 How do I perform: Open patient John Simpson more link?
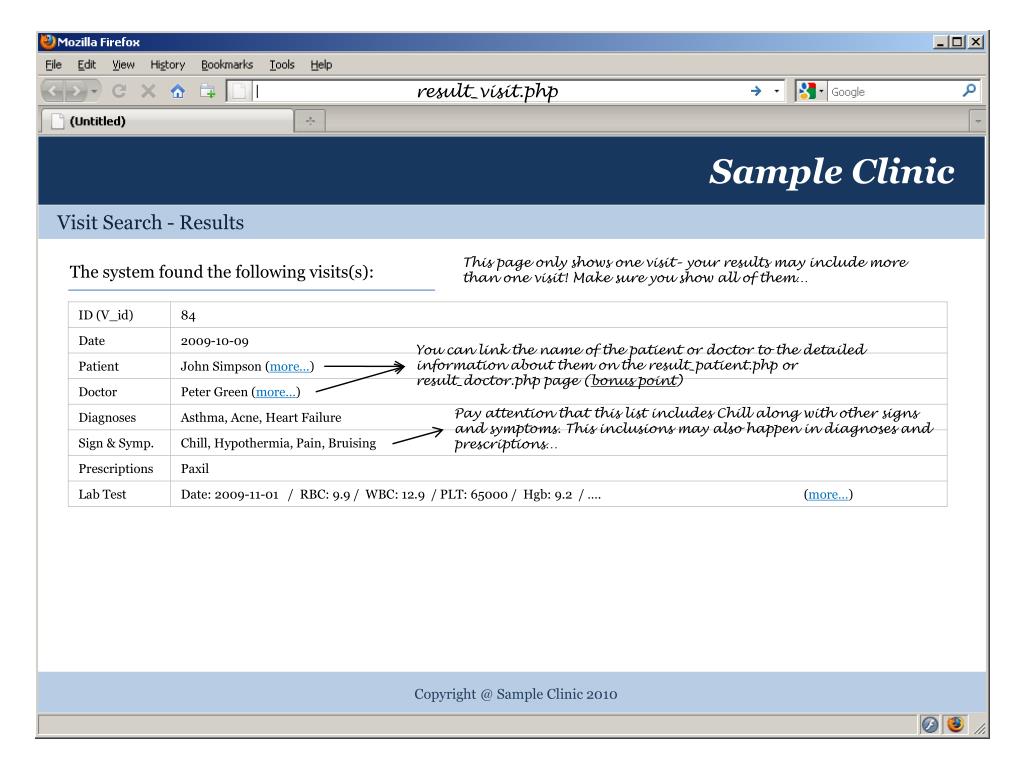289,366
